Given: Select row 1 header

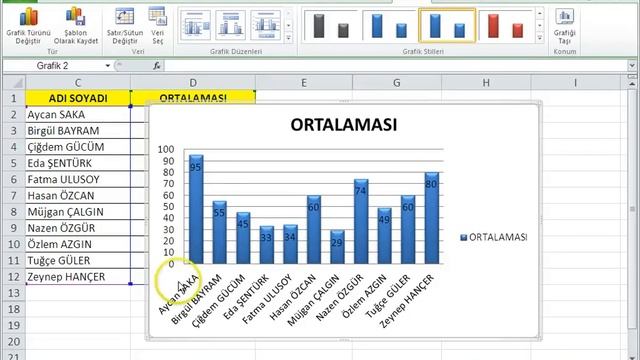Looking at the screenshot, I should pyautogui.click(x=14, y=98).
